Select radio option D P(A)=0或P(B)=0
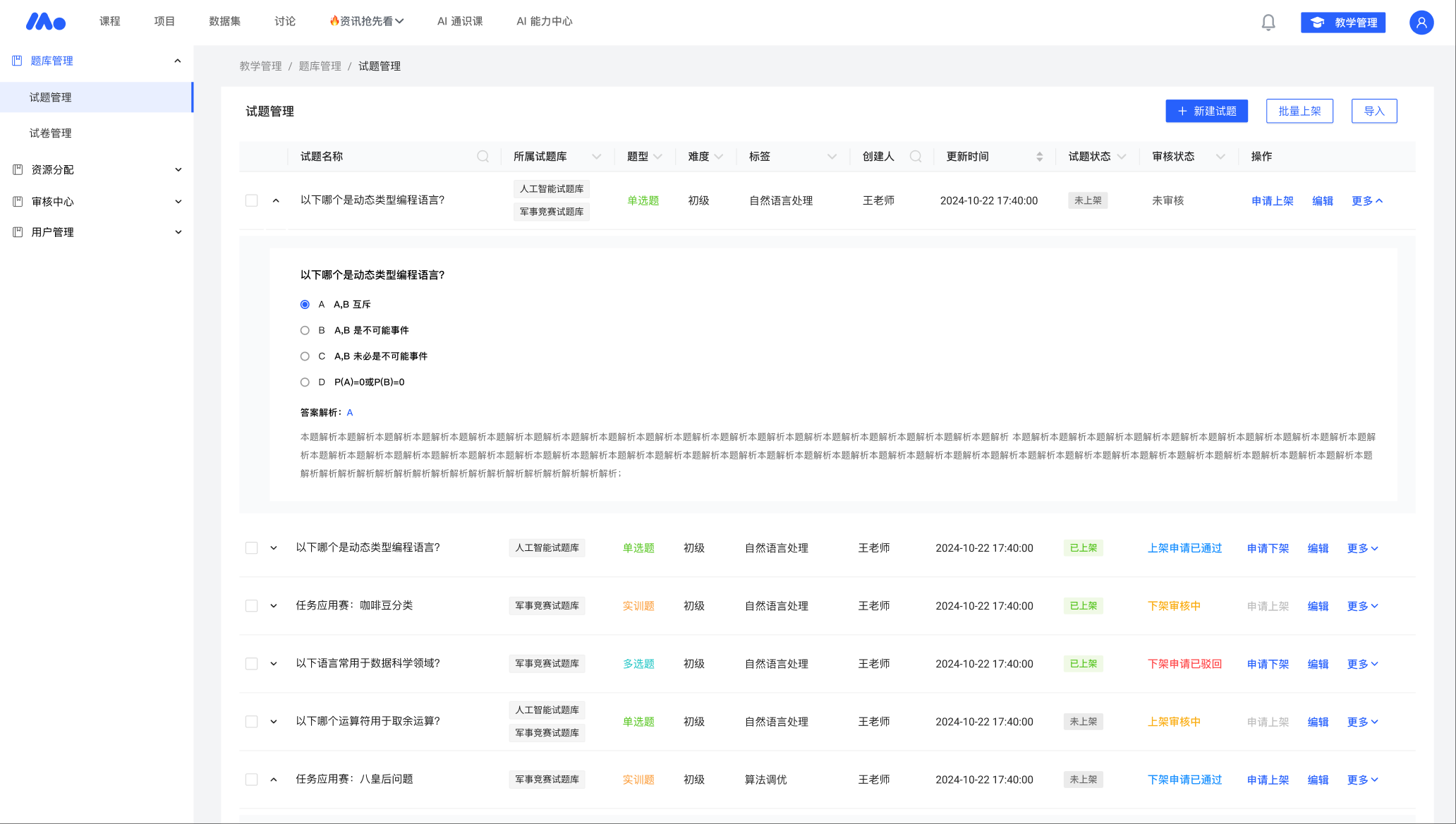The image size is (1456, 824). 305,382
